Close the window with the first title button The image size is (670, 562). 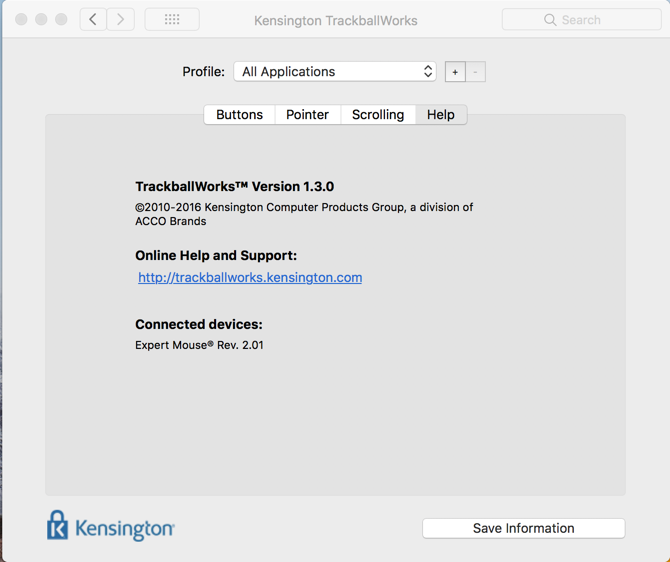coord(21,19)
